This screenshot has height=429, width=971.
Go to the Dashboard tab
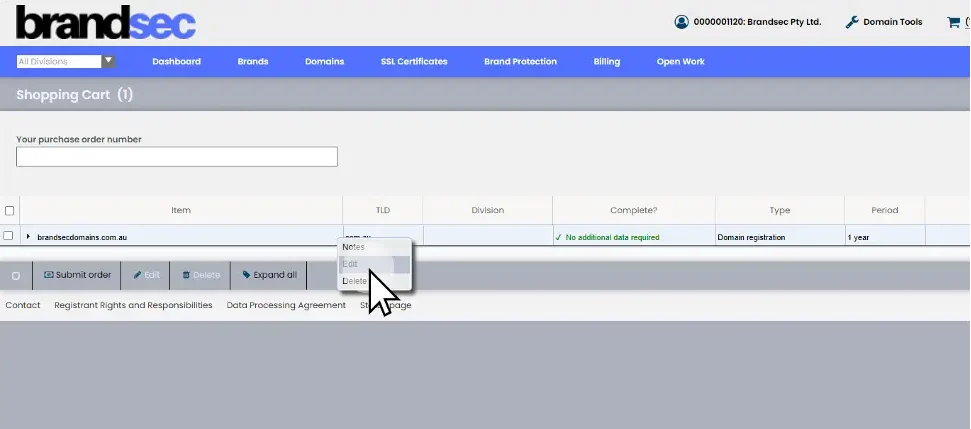point(176,61)
